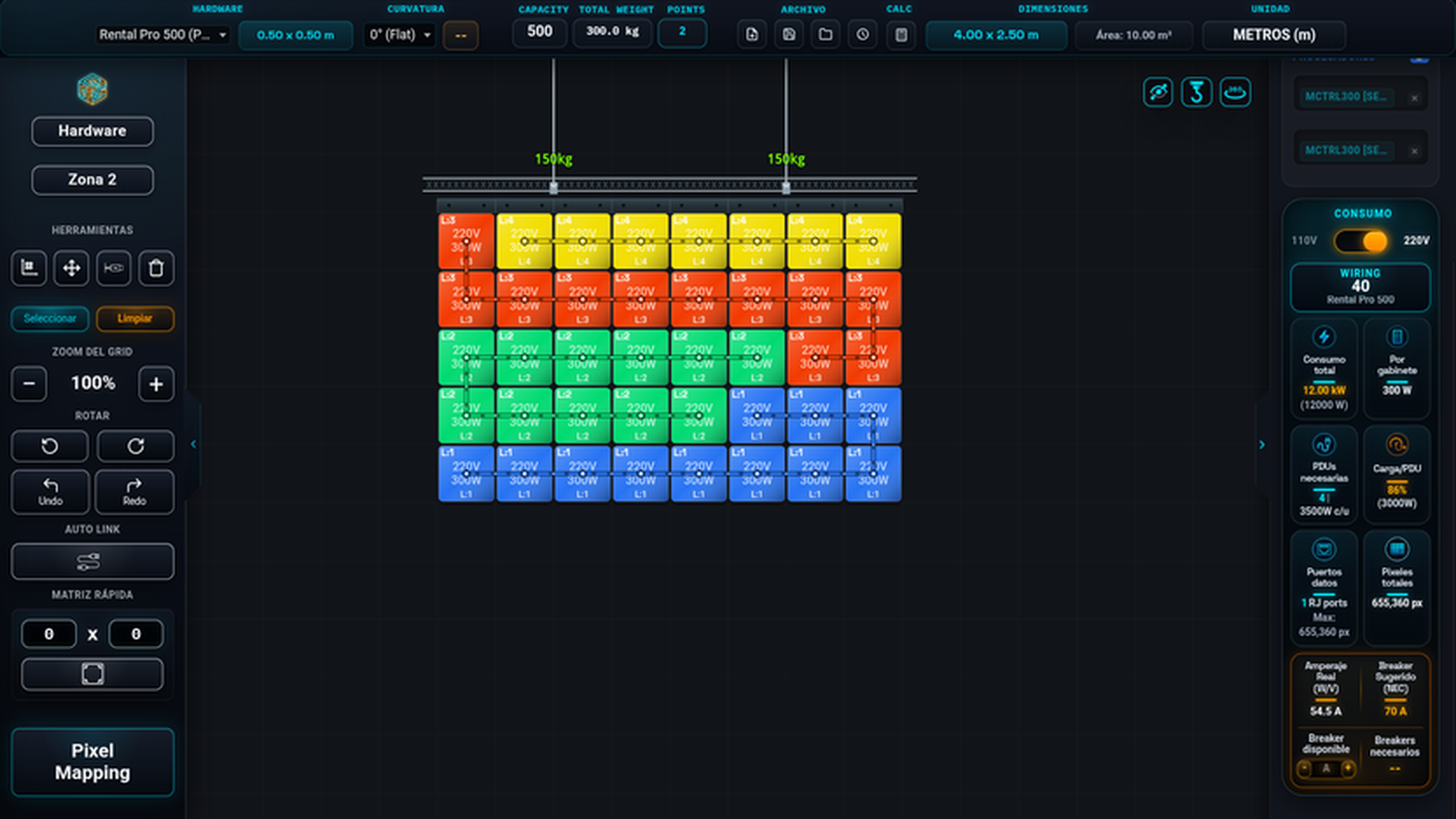Click the trash delete tool
1456x819 pixels.
coord(156,268)
